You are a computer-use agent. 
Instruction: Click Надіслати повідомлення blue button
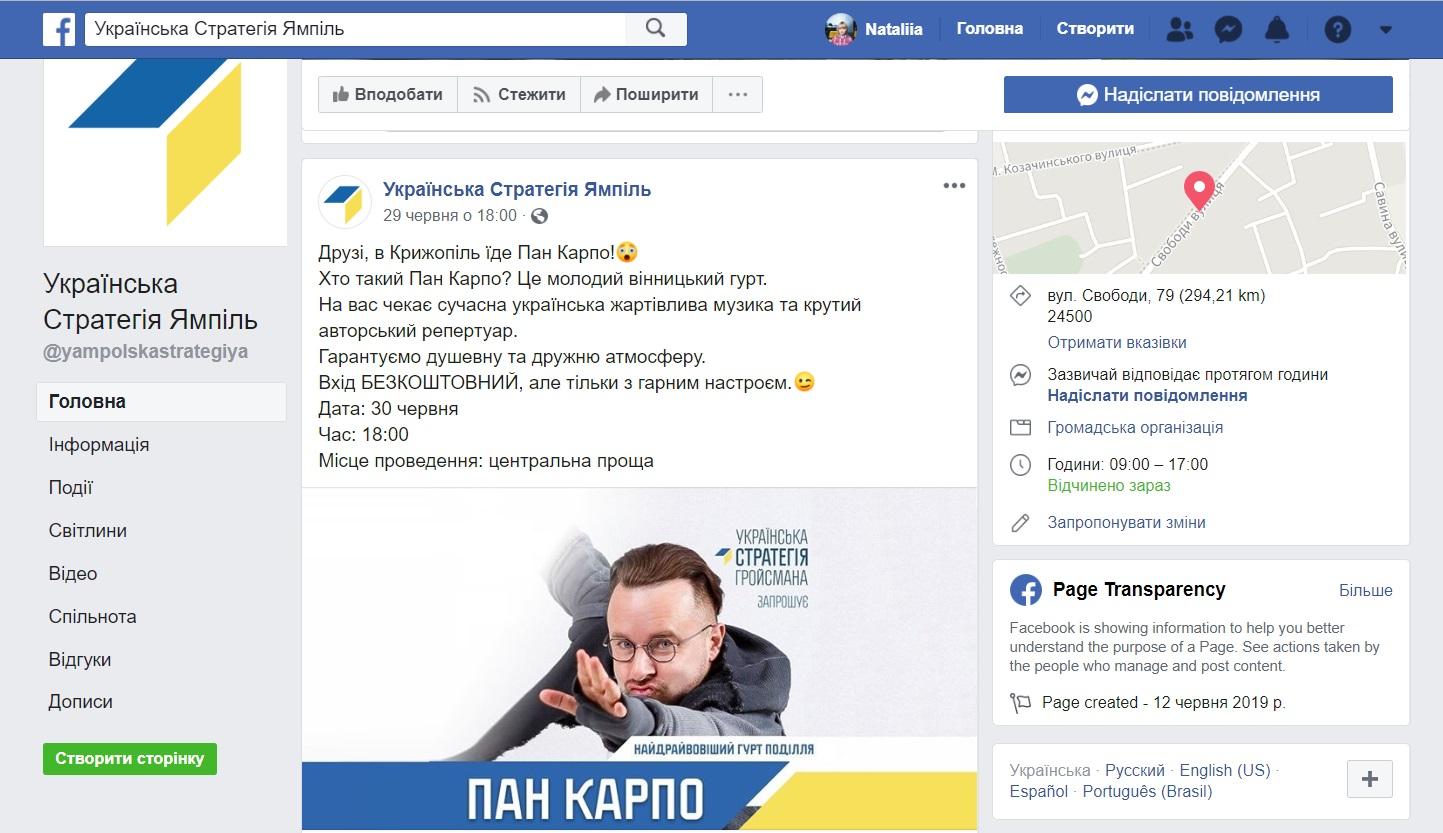(x=1198, y=95)
